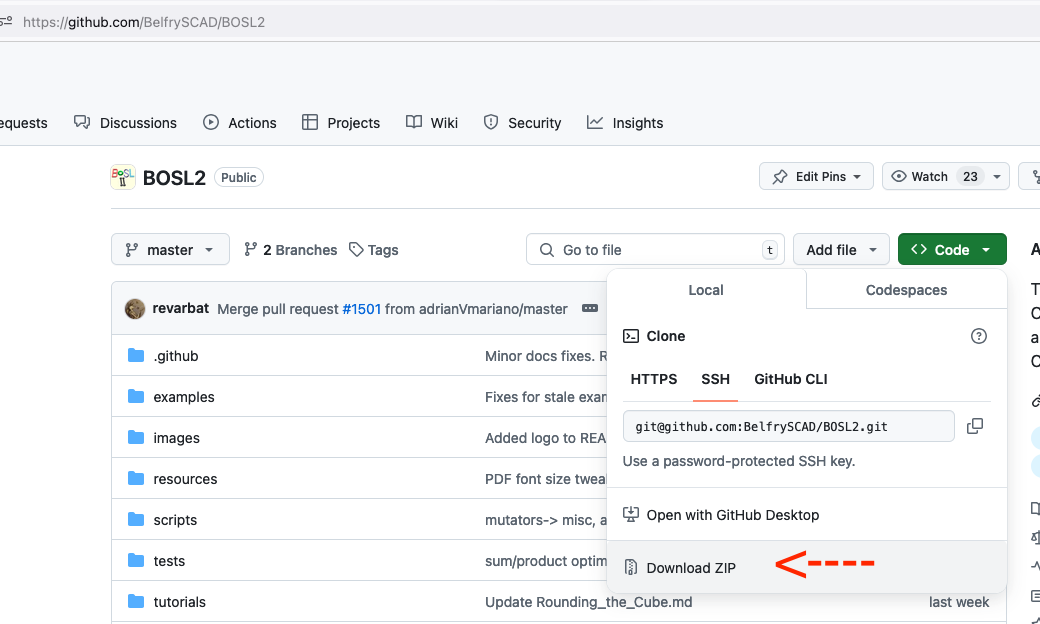Viewport: 1040px width, 624px height.
Task: Toggle the green Code button menu
Action: [x=952, y=250]
